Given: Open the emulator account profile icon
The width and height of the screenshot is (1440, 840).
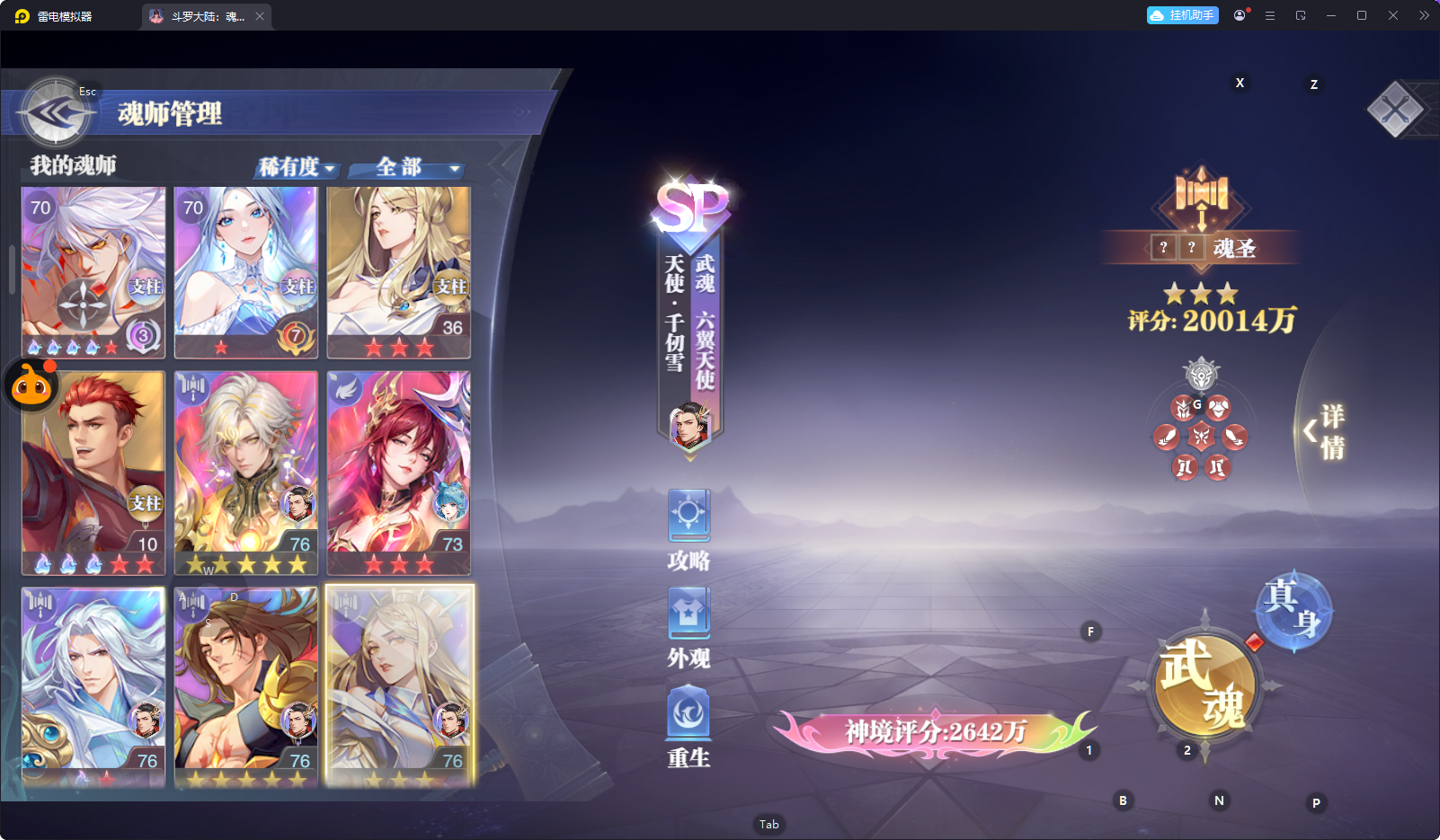Looking at the screenshot, I should tap(1240, 15).
